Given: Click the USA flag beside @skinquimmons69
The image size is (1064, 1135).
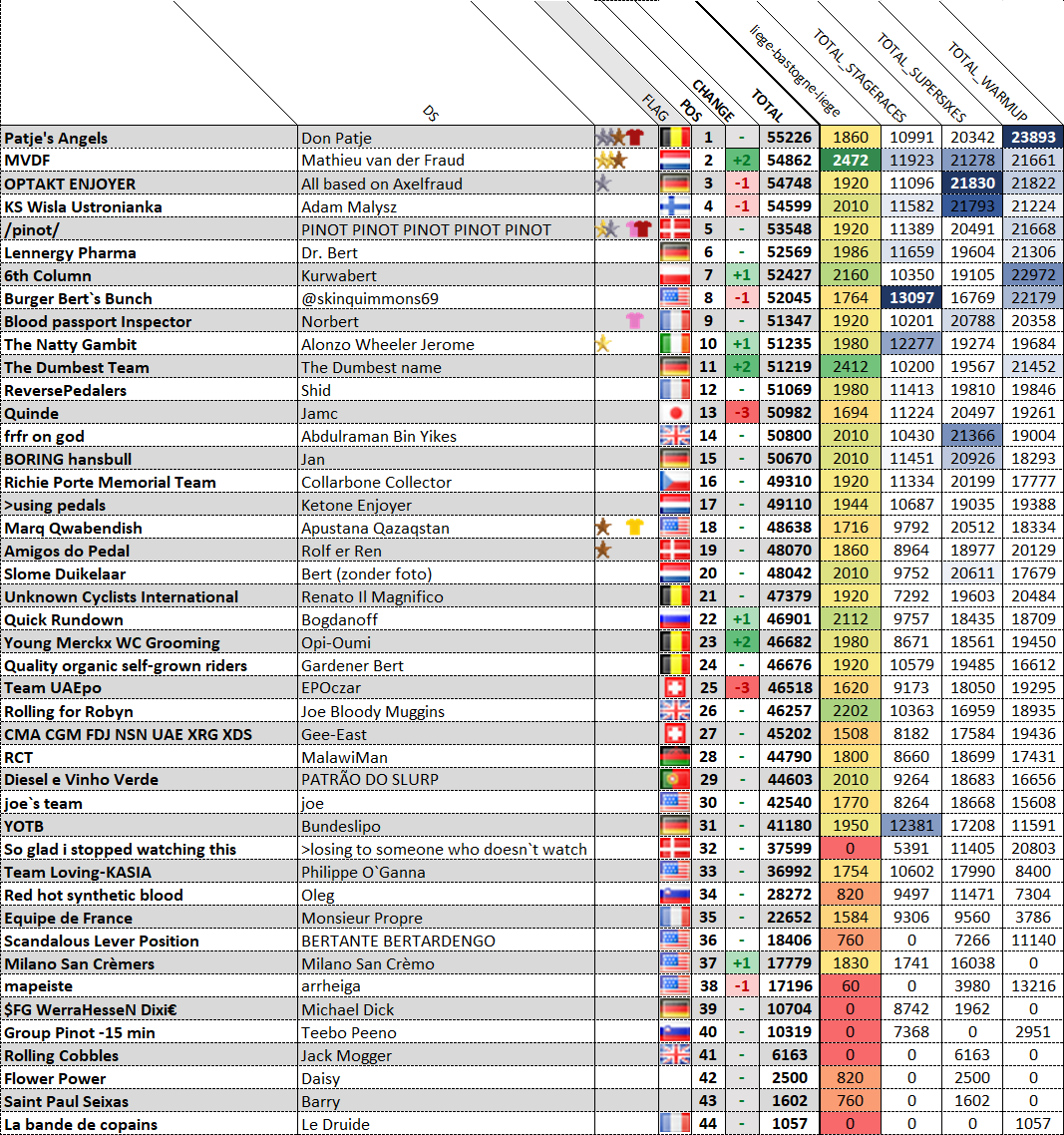Looking at the screenshot, I should pos(674,298).
